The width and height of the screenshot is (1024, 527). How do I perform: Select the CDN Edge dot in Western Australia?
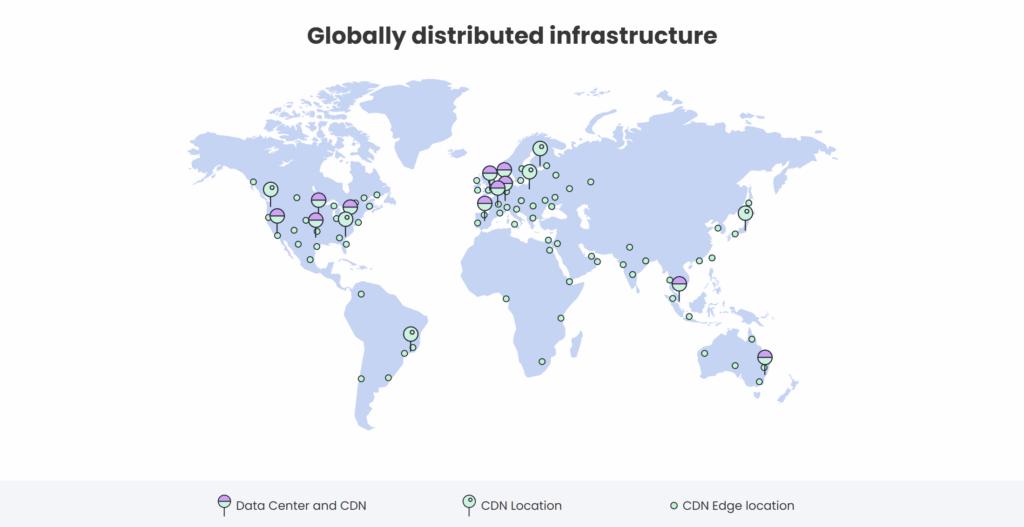pyautogui.click(x=705, y=353)
